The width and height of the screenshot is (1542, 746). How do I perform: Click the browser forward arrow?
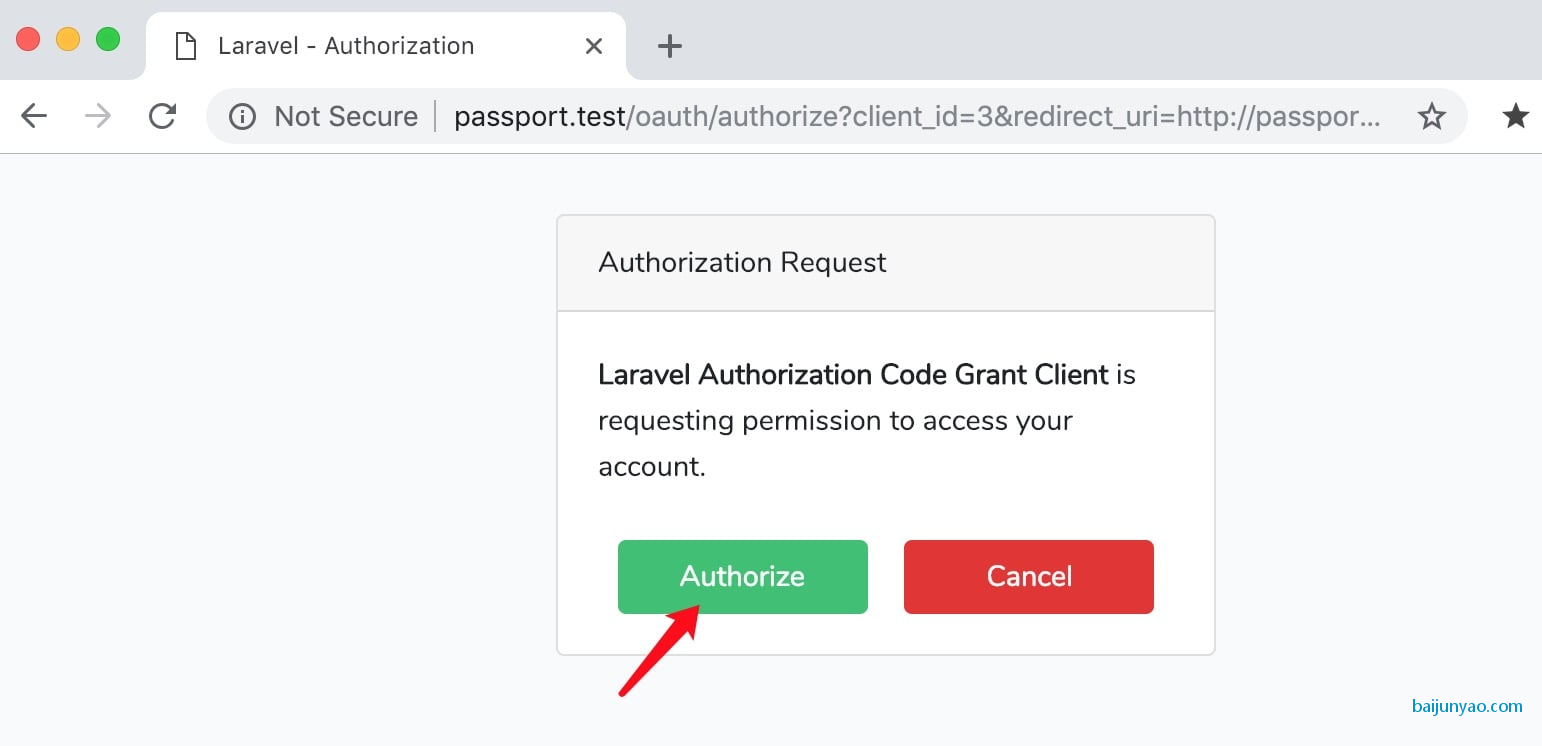[98, 117]
